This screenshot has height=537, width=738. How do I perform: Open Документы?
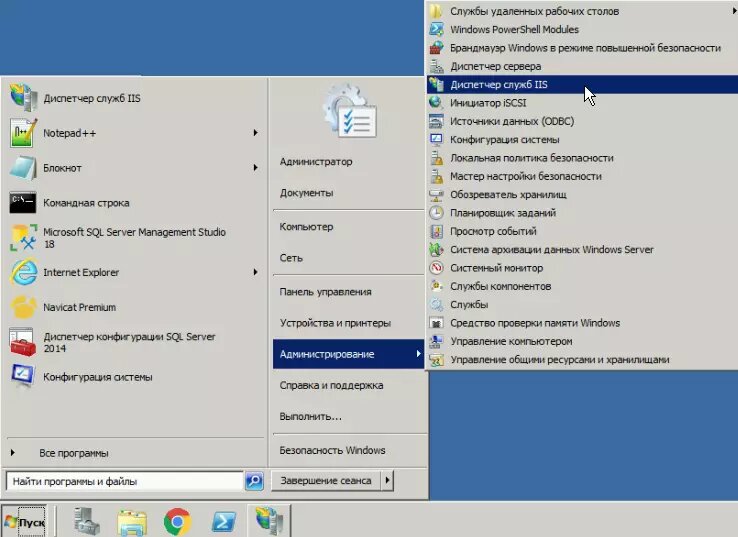(306, 192)
